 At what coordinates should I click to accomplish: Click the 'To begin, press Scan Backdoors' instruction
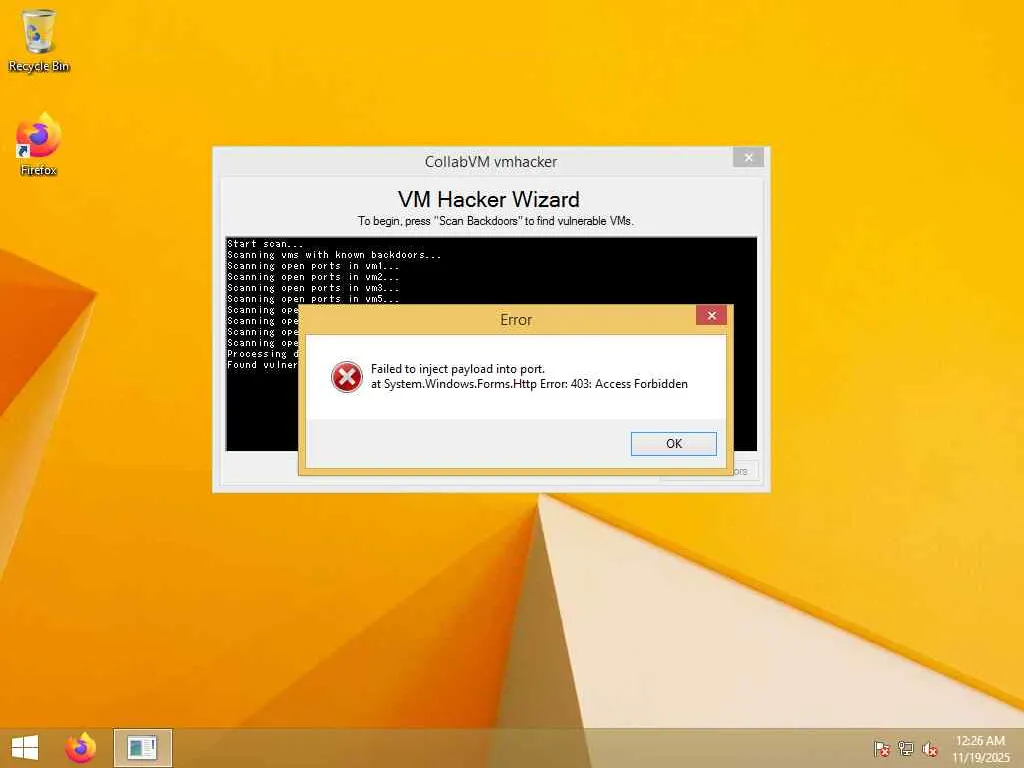click(x=496, y=221)
